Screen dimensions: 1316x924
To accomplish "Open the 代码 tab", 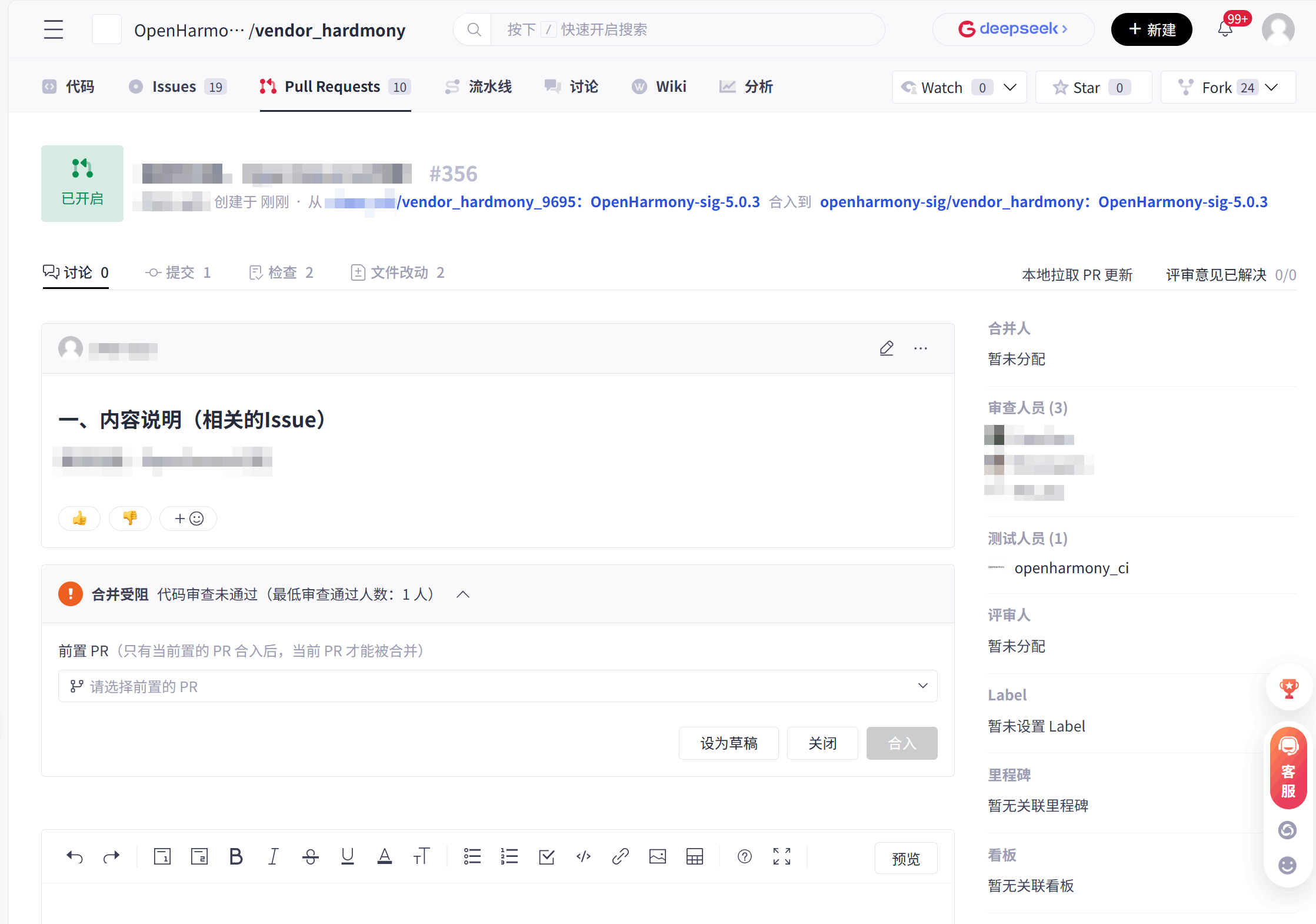I will point(68,87).
